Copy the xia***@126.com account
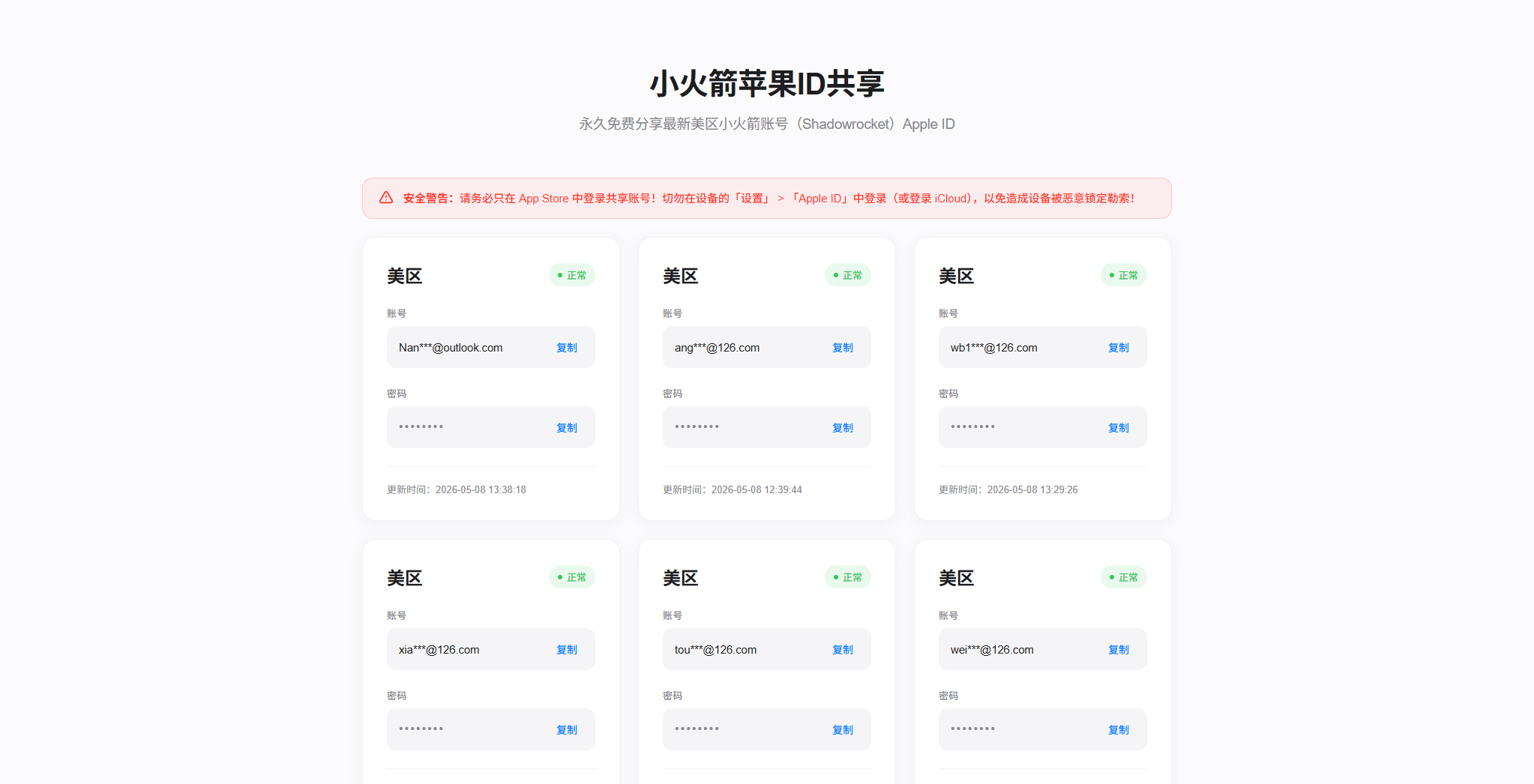 tap(567, 650)
